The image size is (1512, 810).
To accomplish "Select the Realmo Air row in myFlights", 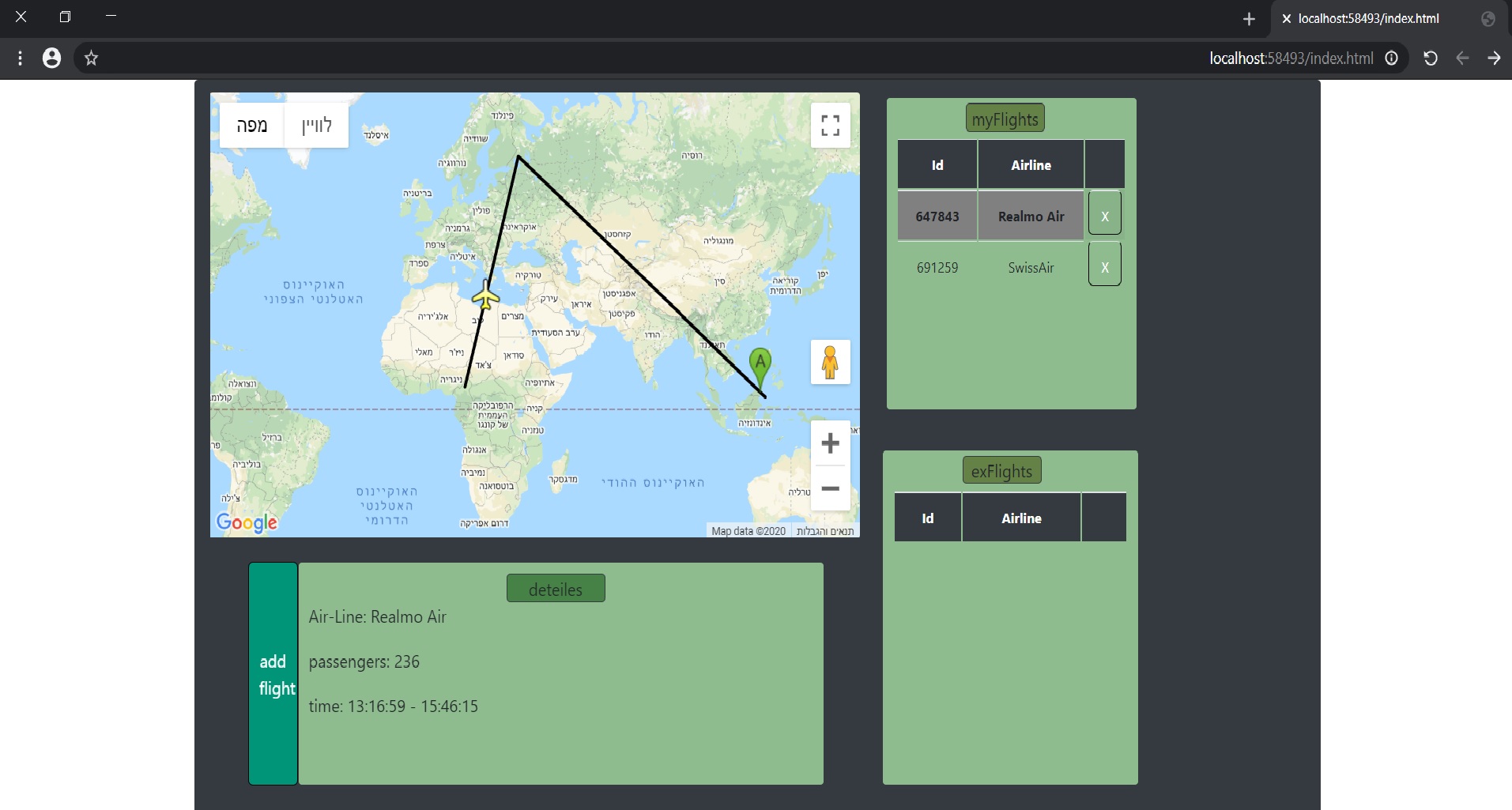I will click(x=1030, y=215).
